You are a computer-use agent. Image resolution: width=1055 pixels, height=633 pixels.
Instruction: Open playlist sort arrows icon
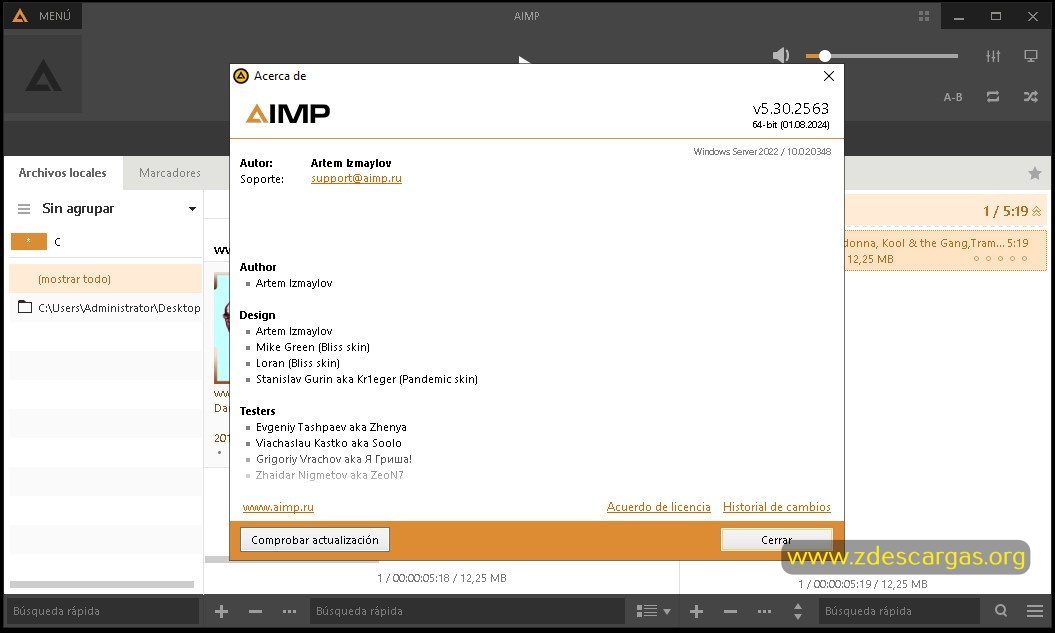pyautogui.click(x=797, y=611)
